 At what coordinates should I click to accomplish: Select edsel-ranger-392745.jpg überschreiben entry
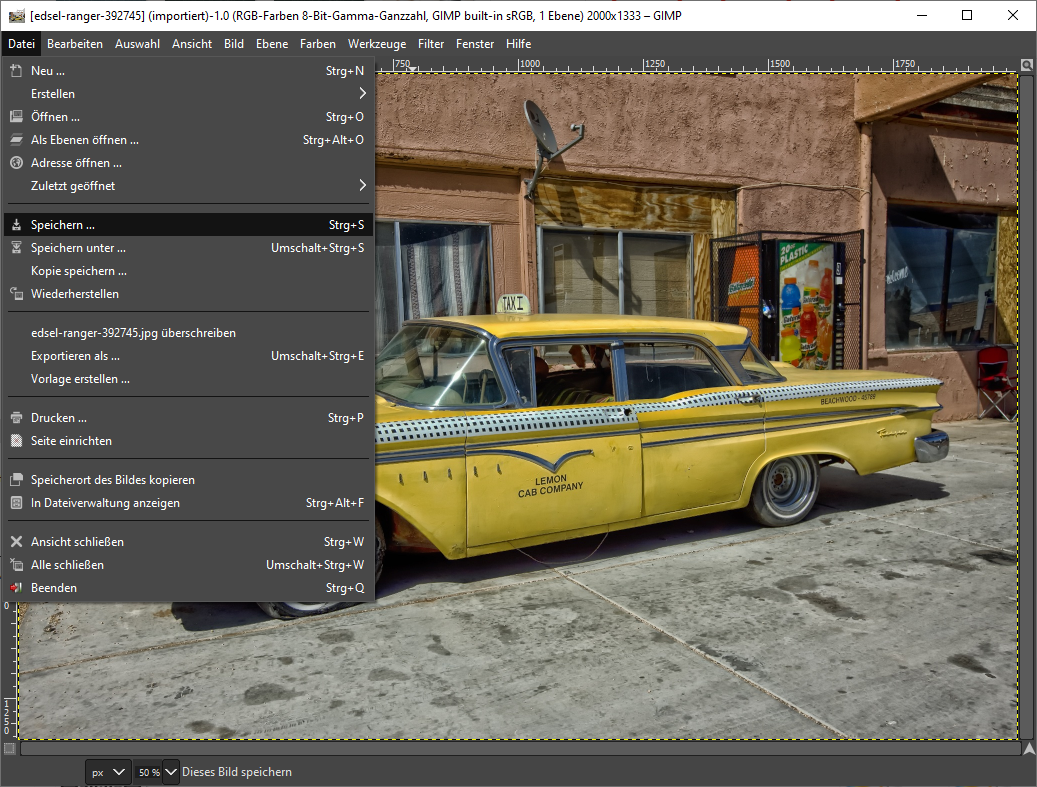tap(133, 333)
